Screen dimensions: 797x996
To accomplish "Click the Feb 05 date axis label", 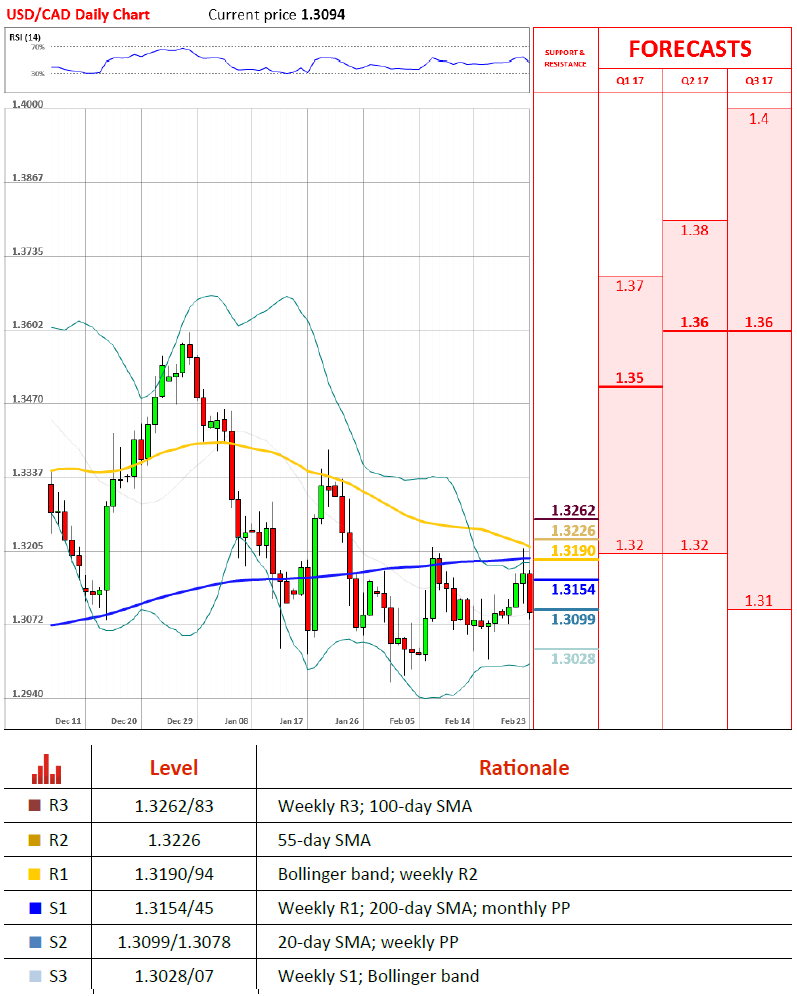I will pyautogui.click(x=402, y=721).
